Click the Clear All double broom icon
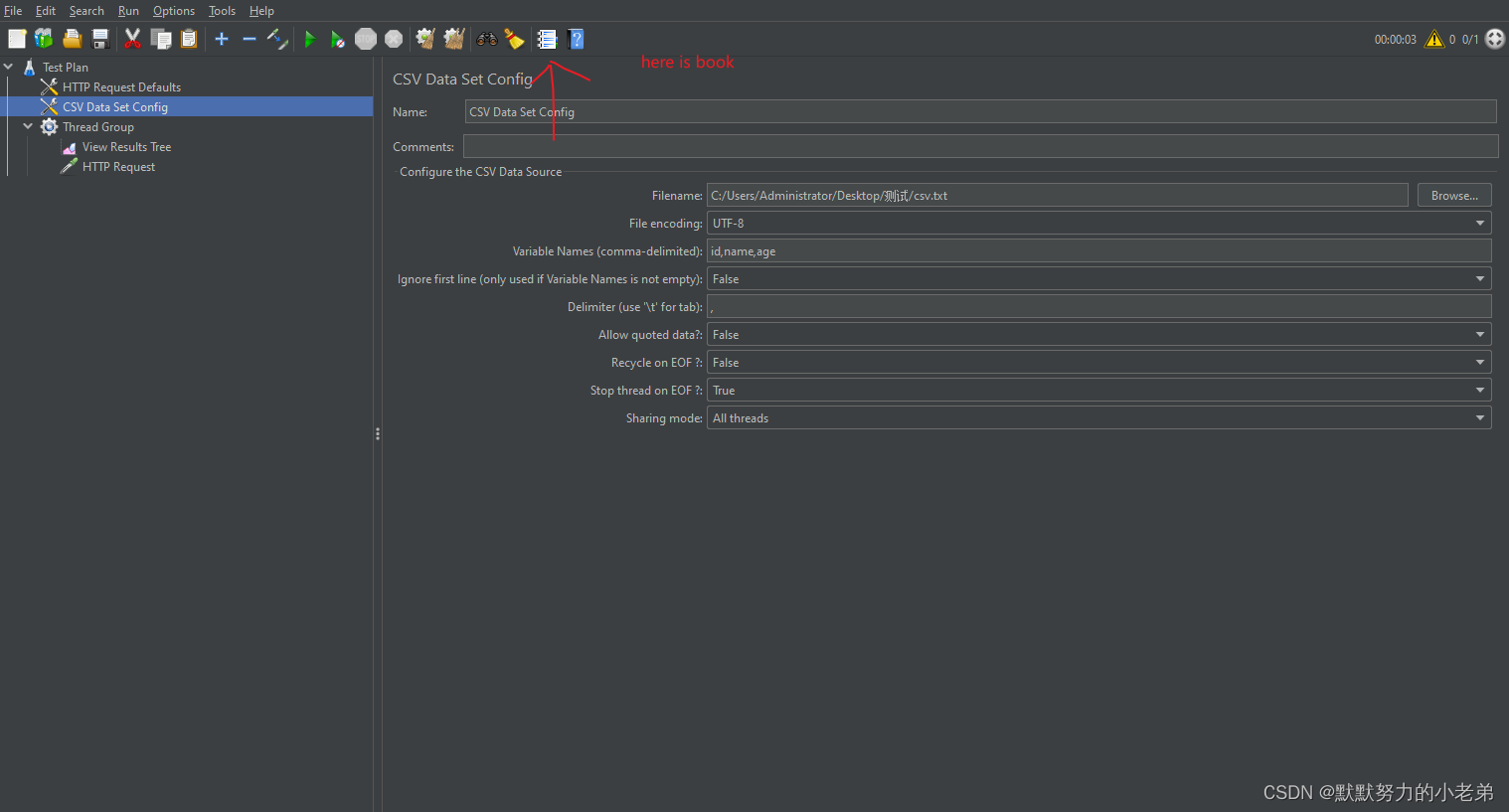 coord(454,39)
